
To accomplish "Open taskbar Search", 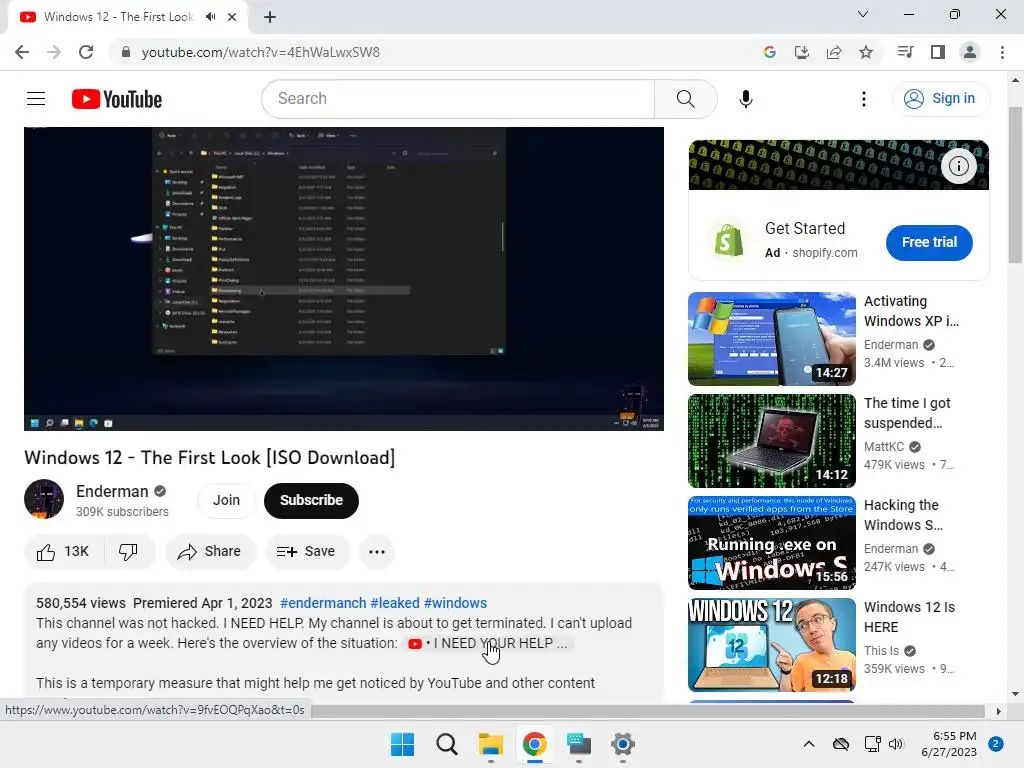I will click(x=447, y=744).
